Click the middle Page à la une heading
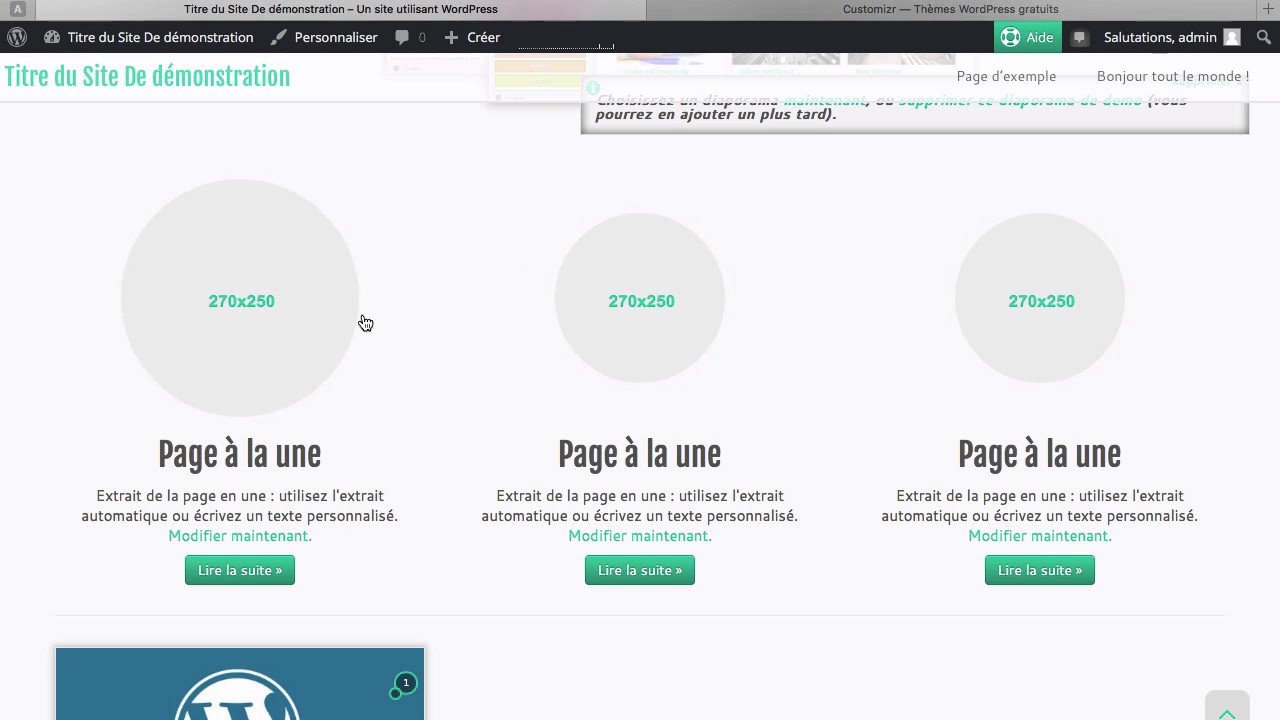Image resolution: width=1280 pixels, height=720 pixels. [640, 454]
